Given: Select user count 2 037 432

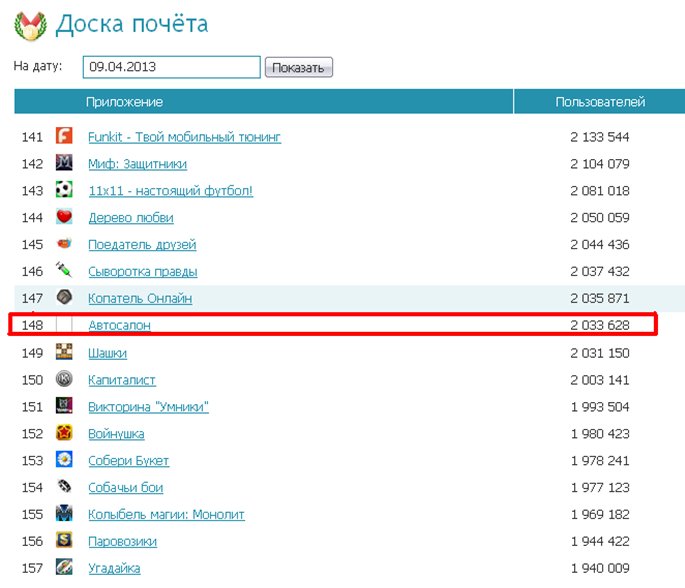Looking at the screenshot, I should pyautogui.click(x=599, y=272).
